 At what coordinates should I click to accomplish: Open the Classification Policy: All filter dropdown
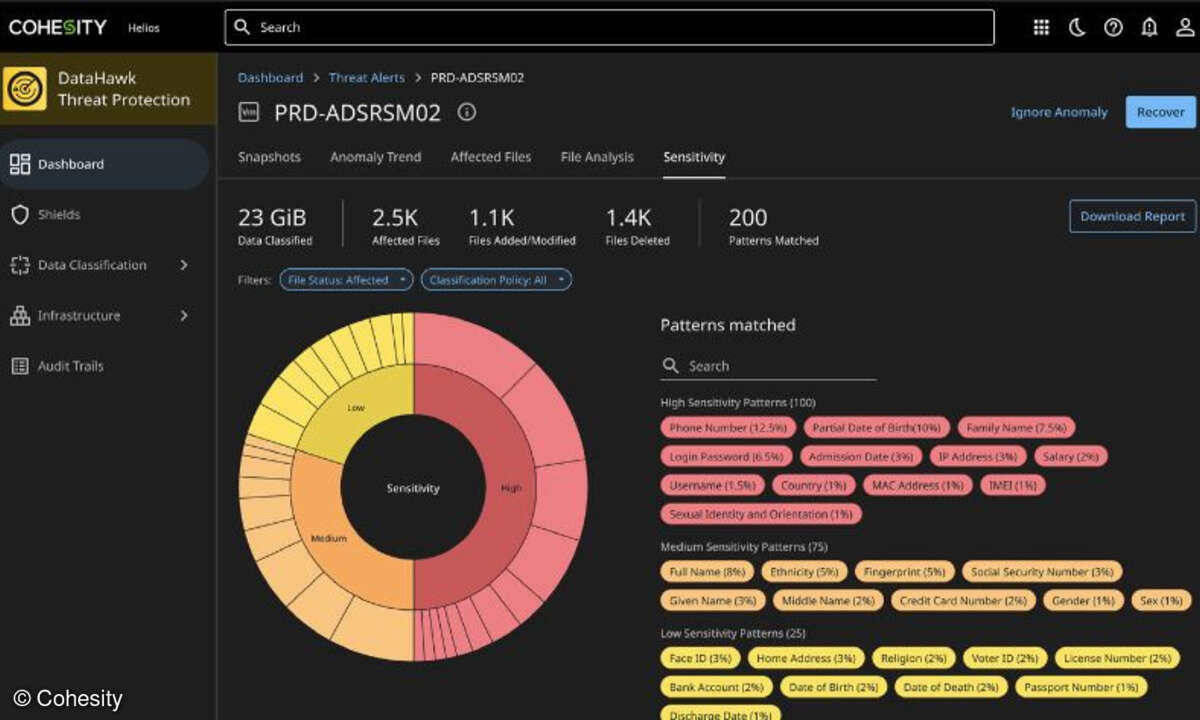point(496,280)
